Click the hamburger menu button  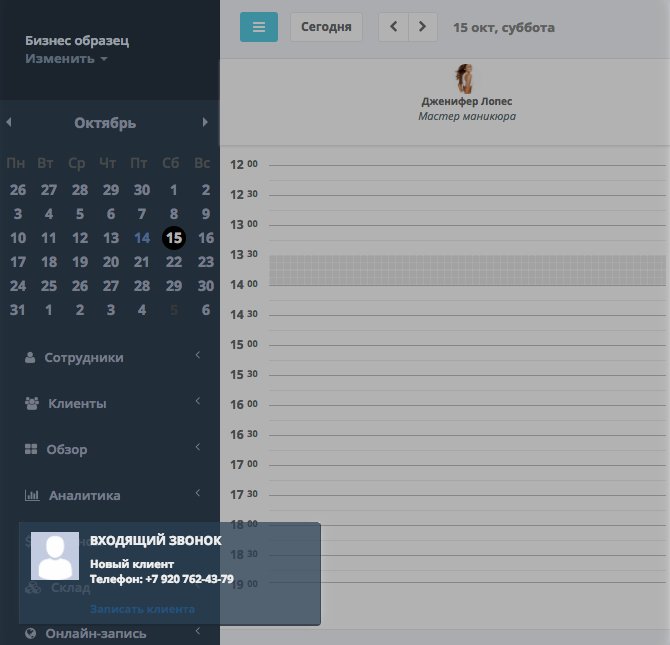pos(259,27)
